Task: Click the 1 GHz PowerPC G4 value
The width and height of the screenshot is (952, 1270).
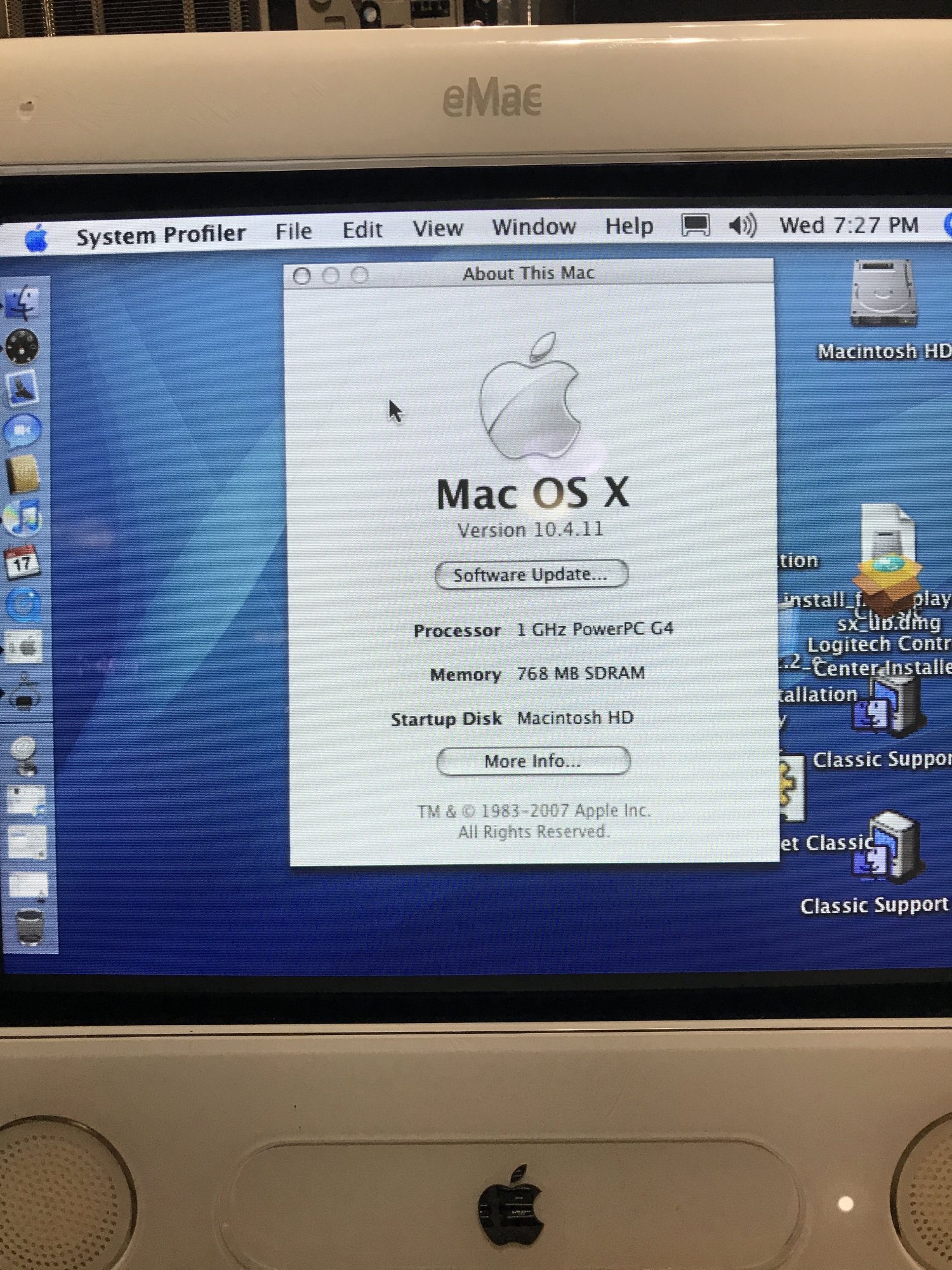Action: pos(595,629)
